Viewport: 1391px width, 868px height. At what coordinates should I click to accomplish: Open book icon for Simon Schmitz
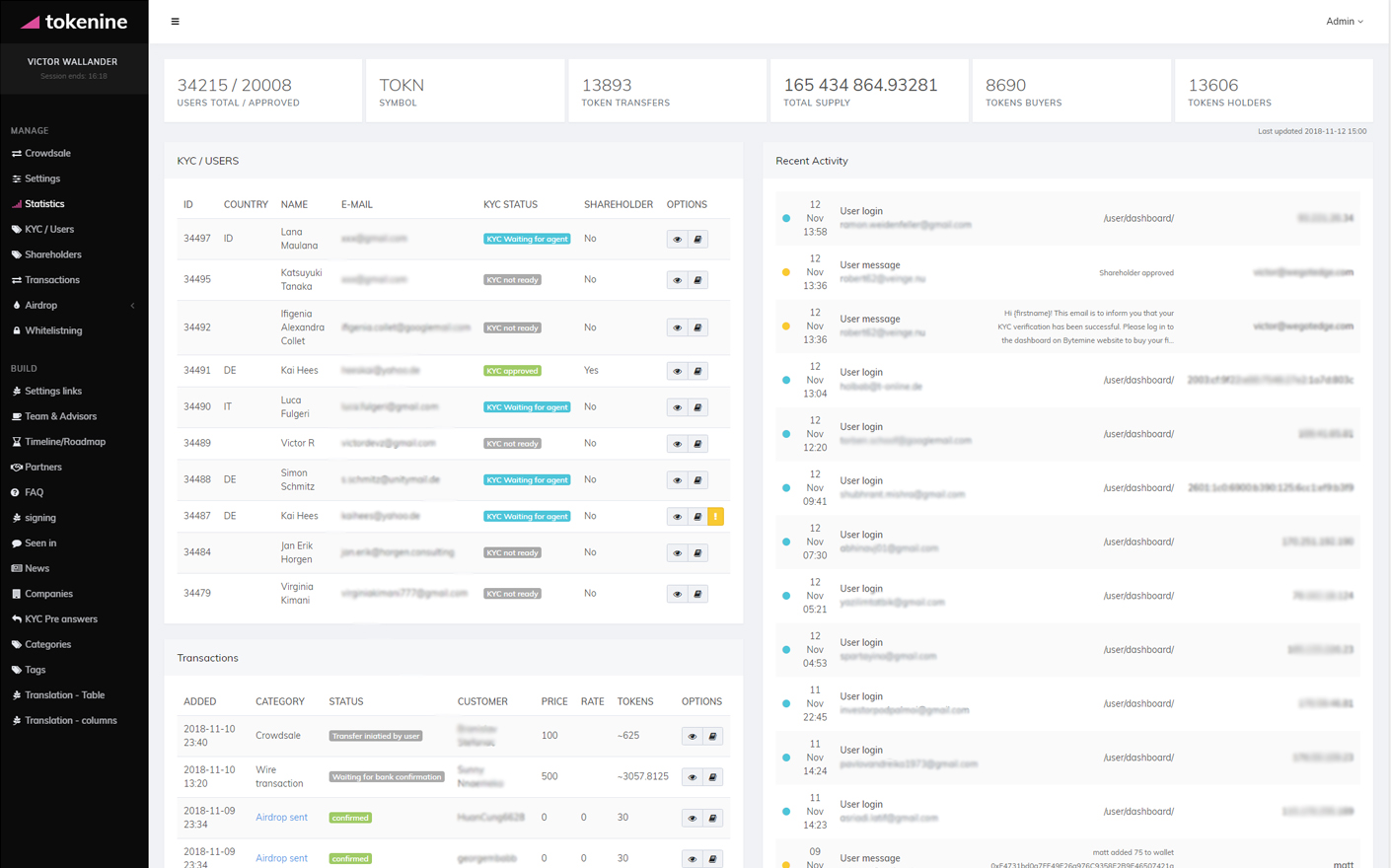coord(697,480)
